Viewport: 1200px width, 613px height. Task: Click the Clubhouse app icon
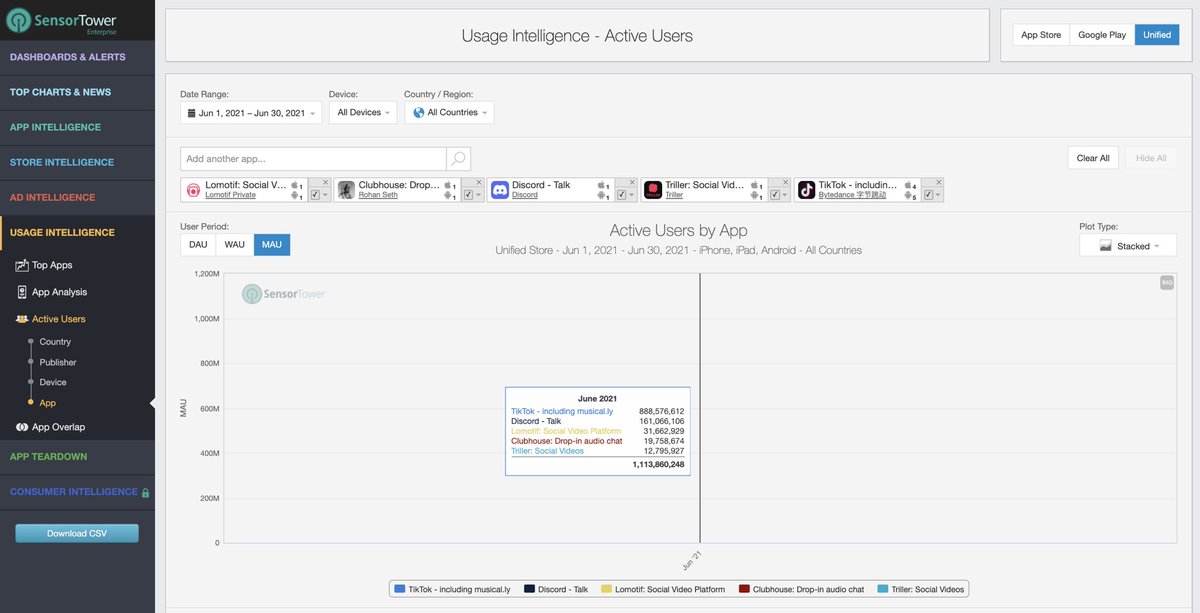[346, 190]
